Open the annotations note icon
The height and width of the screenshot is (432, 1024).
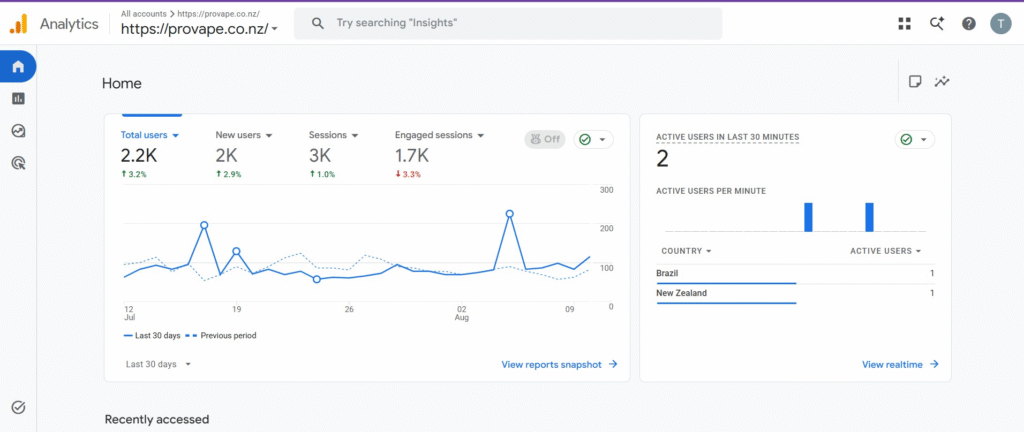[x=915, y=82]
